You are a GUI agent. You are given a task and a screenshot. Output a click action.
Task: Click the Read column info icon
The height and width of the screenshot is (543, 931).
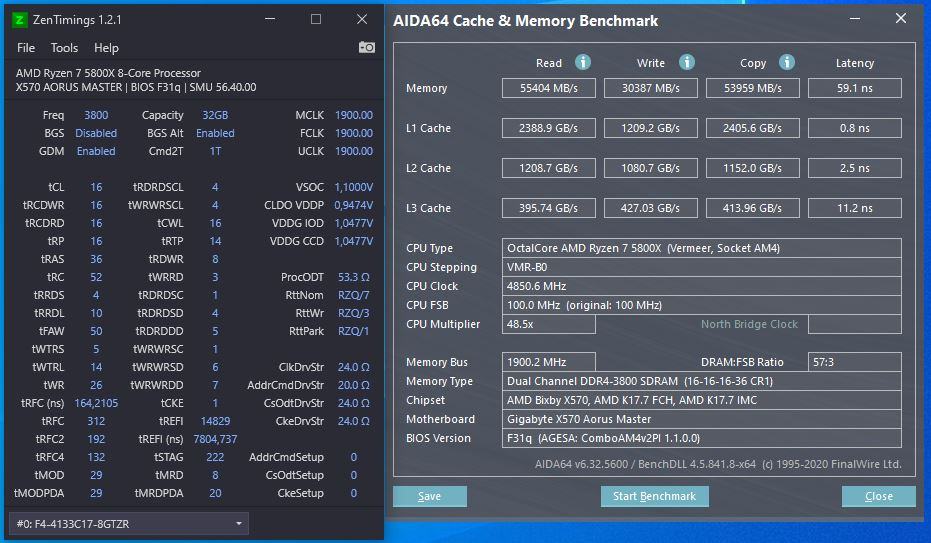[x=583, y=62]
